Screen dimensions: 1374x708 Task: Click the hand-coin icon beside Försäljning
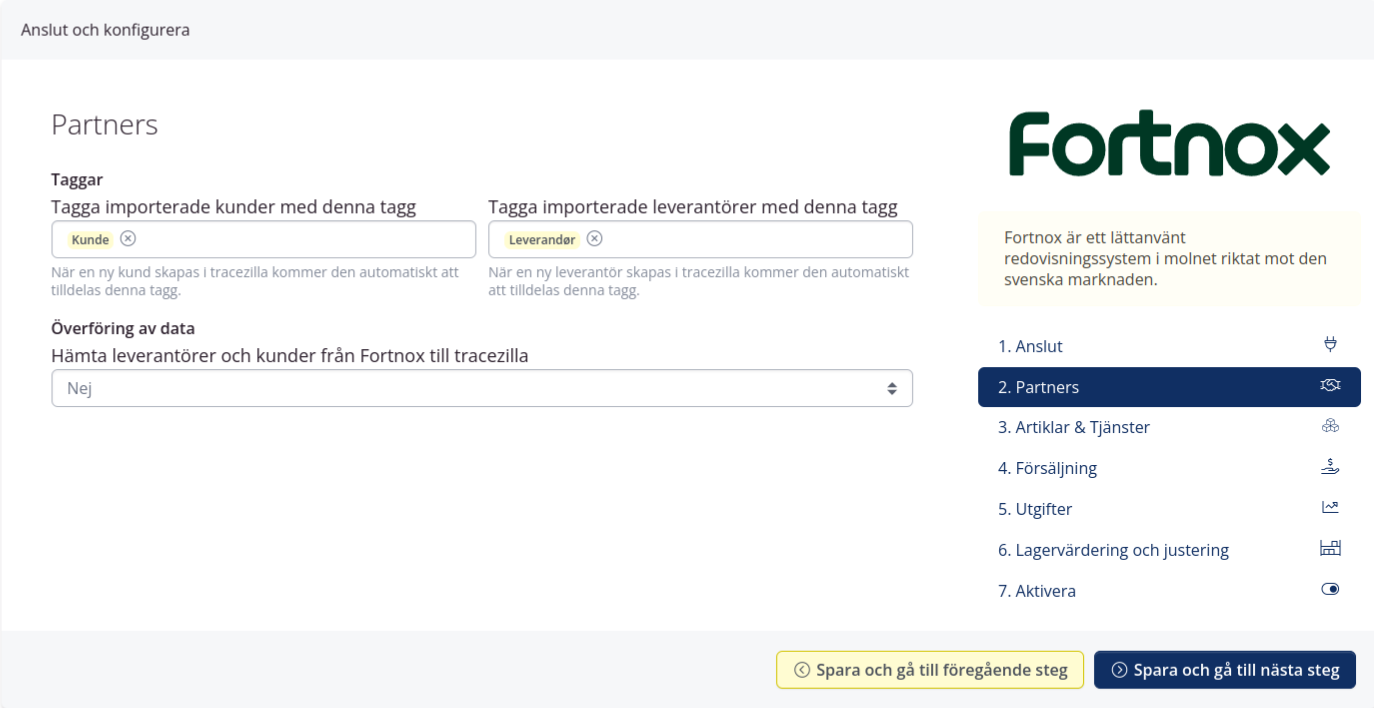(1329, 467)
